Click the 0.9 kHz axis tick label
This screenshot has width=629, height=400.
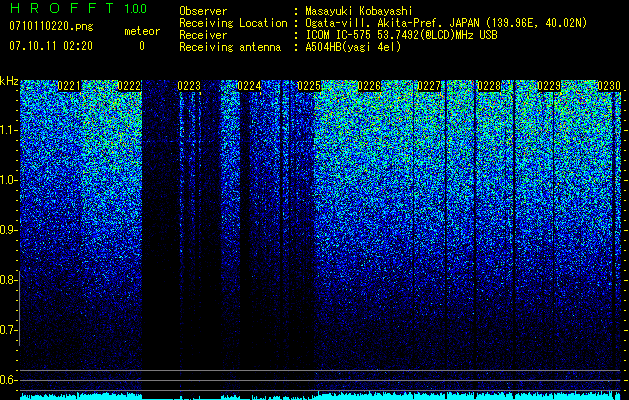[x=9, y=230]
